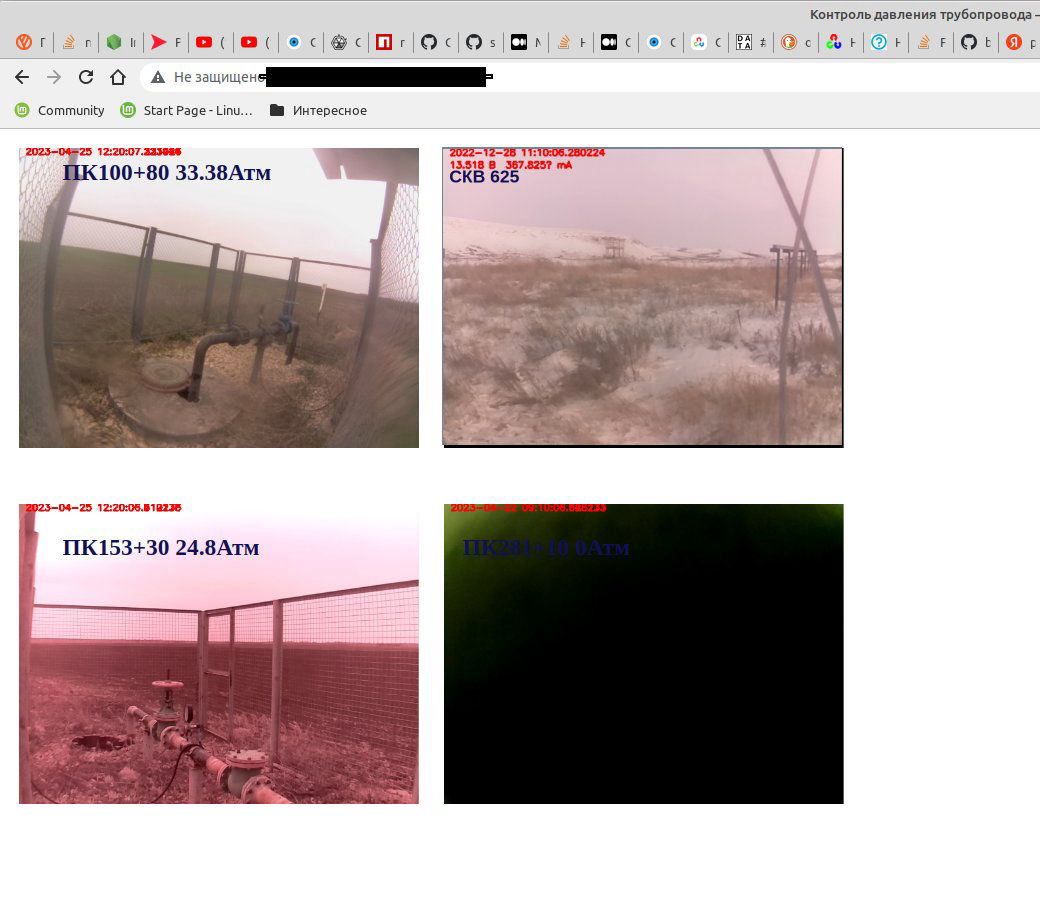Reload the current page
Viewport: 1040px width, 922px height.
[x=86, y=77]
